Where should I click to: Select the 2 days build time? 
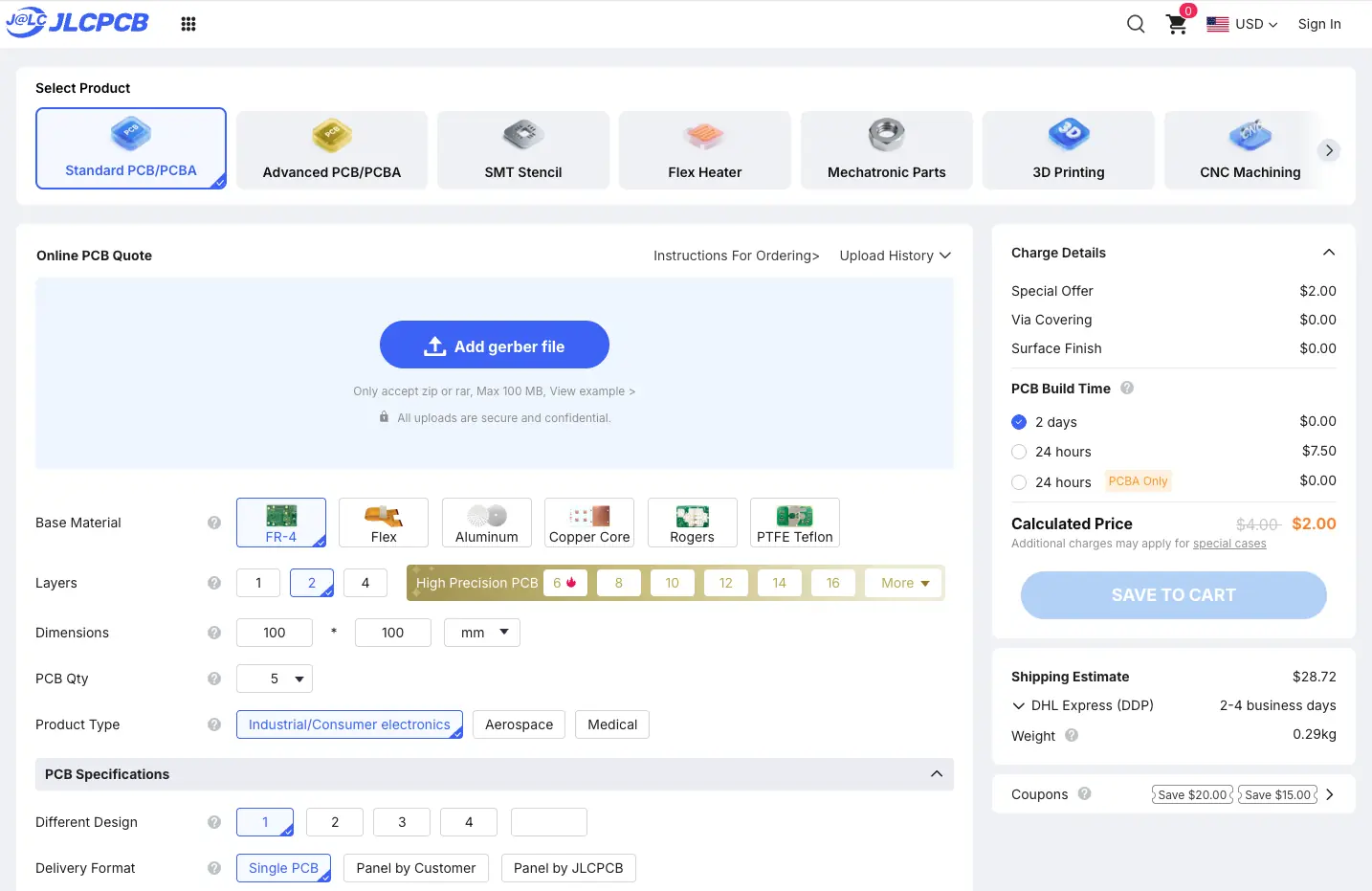(x=1019, y=422)
